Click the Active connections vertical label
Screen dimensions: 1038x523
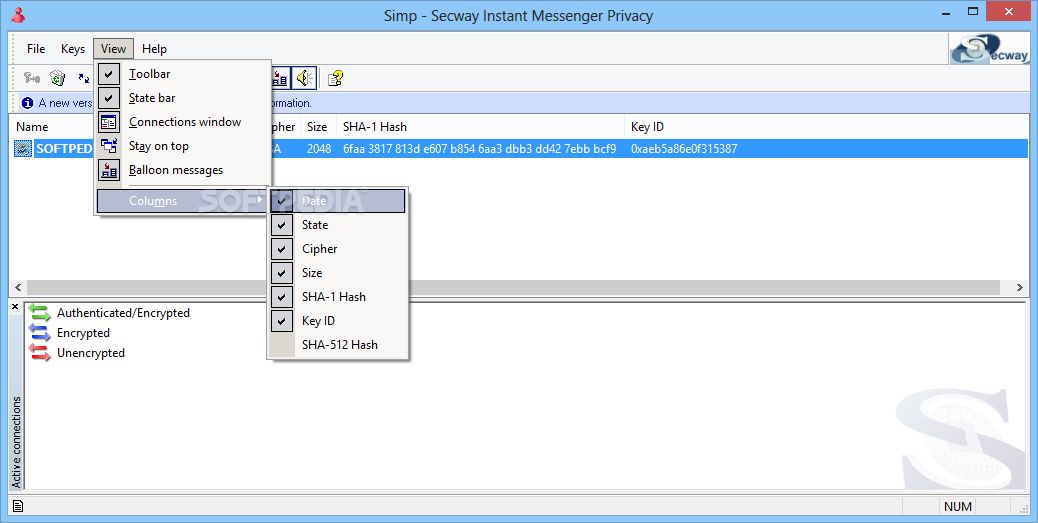pyautogui.click(x=17, y=442)
